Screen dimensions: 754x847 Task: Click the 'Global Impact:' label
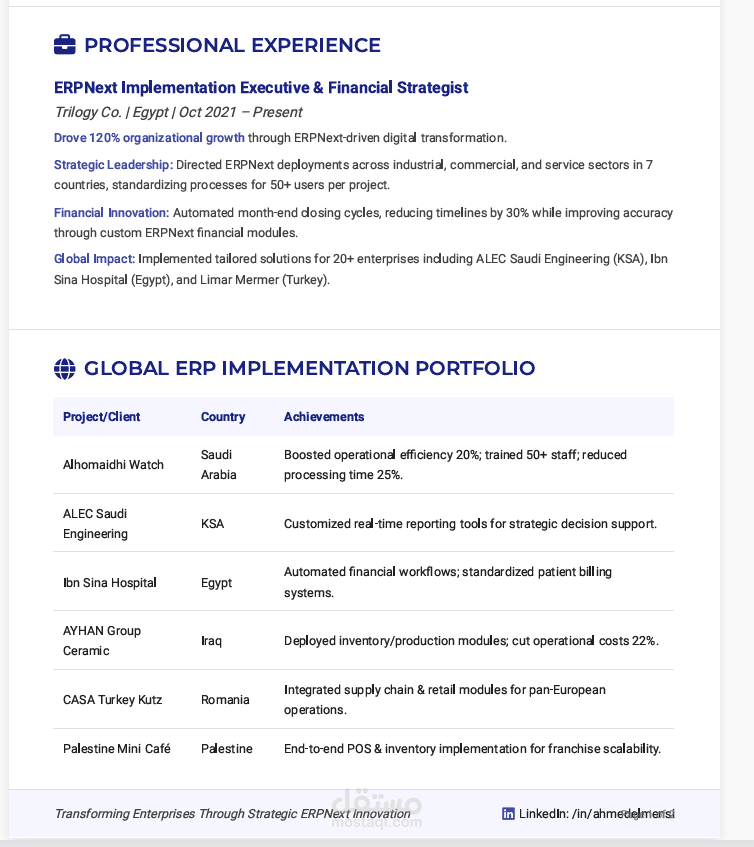(x=95, y=259)
